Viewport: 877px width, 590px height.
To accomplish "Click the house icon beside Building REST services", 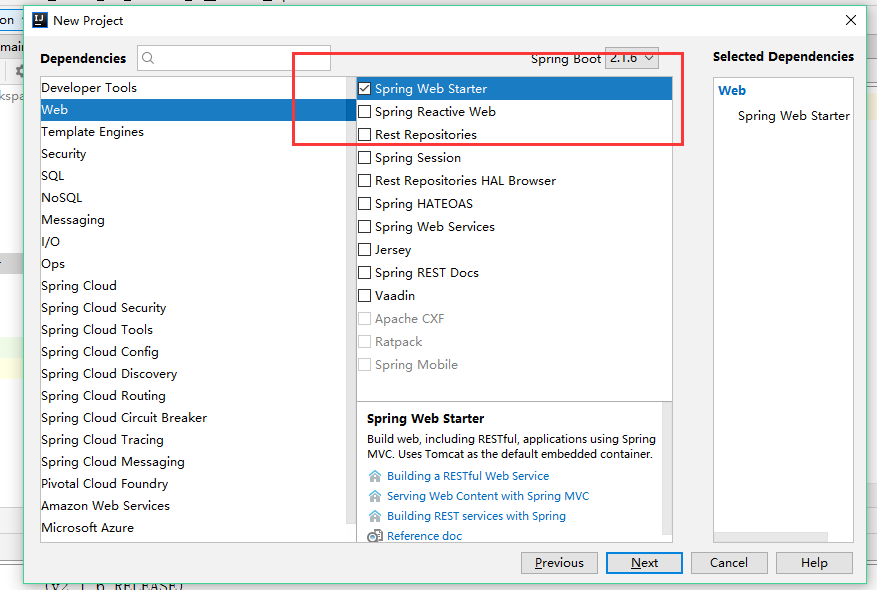I will coord(375,516).
